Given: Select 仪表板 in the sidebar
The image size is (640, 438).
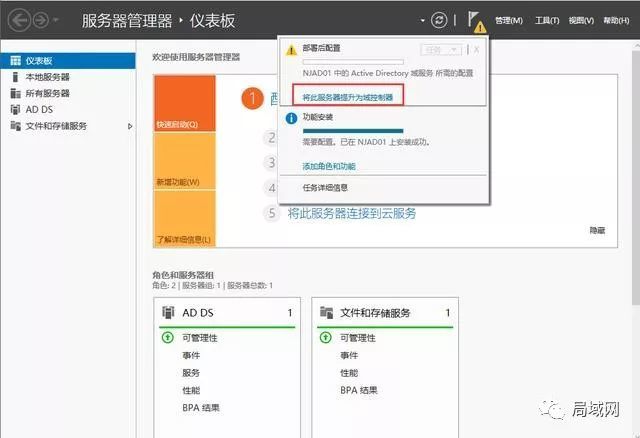Looking at the screenshot, I should coord(68,61).
